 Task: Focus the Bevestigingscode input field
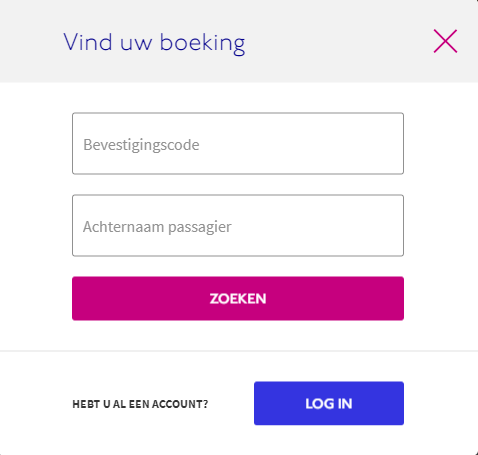pos(238,143)
